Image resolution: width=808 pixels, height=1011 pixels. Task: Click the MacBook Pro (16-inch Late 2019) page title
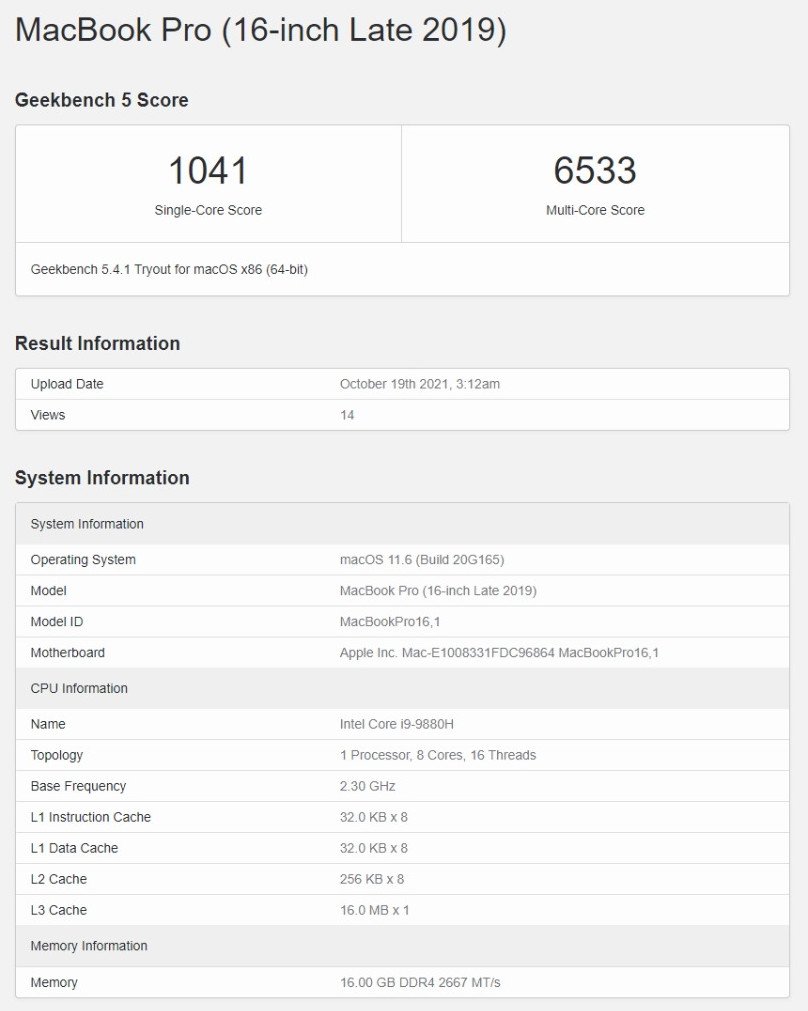260,31
